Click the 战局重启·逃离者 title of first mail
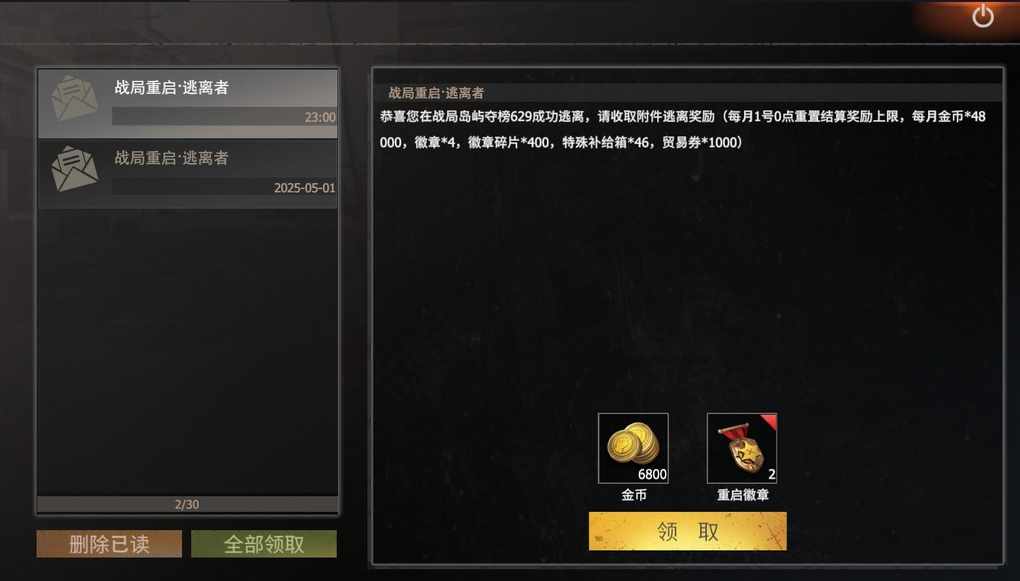 [x=172, y=87]
